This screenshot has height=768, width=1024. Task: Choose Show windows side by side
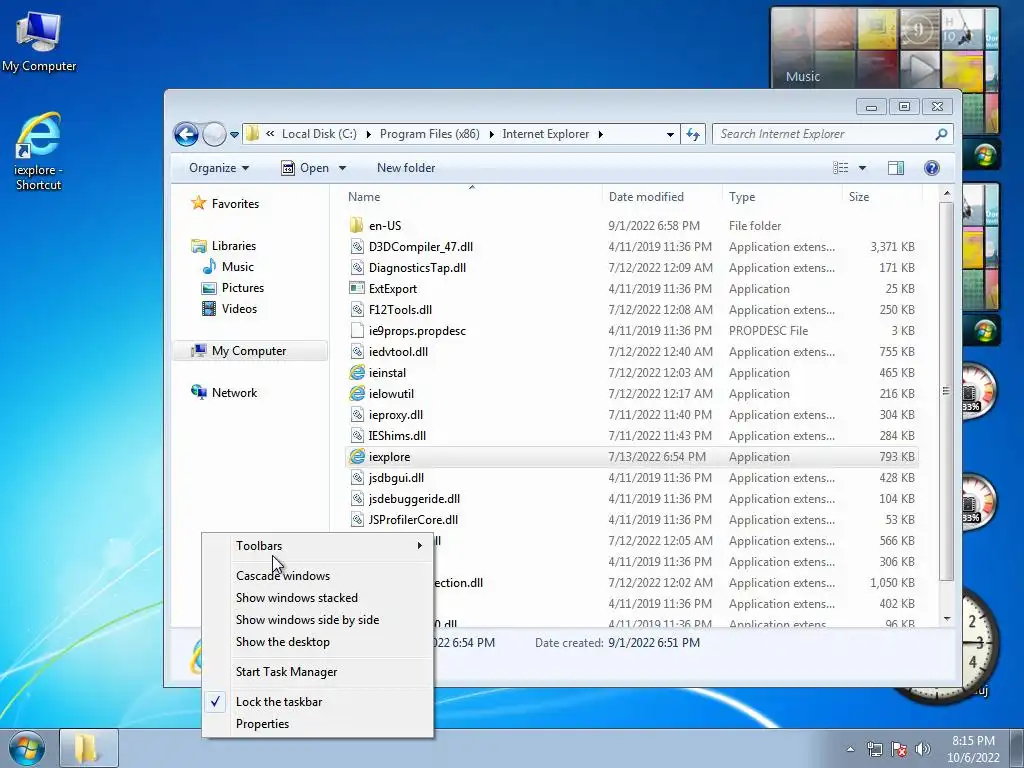tap(317, 620)
